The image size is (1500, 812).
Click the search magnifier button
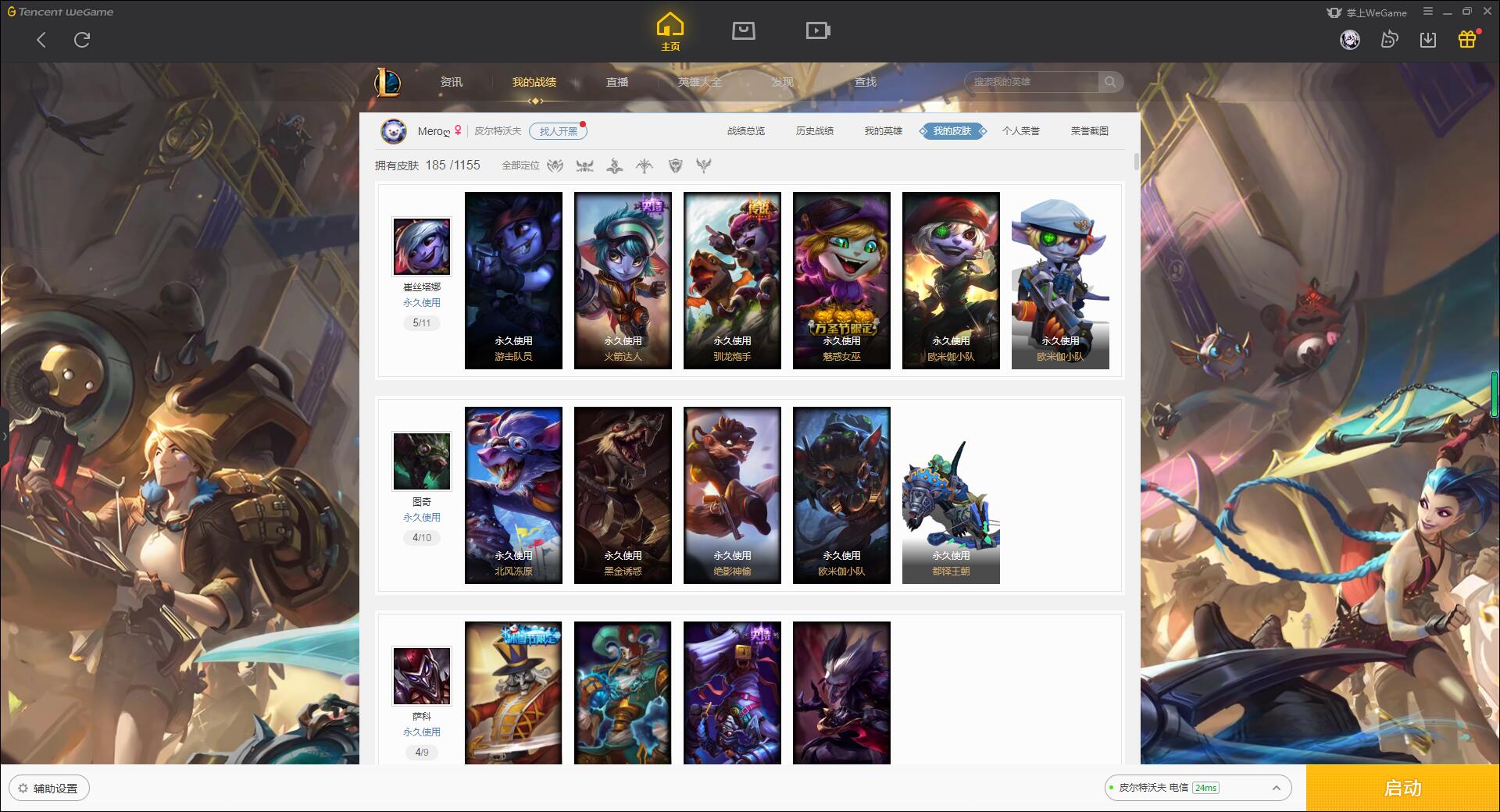click(x=1110, y=82)
